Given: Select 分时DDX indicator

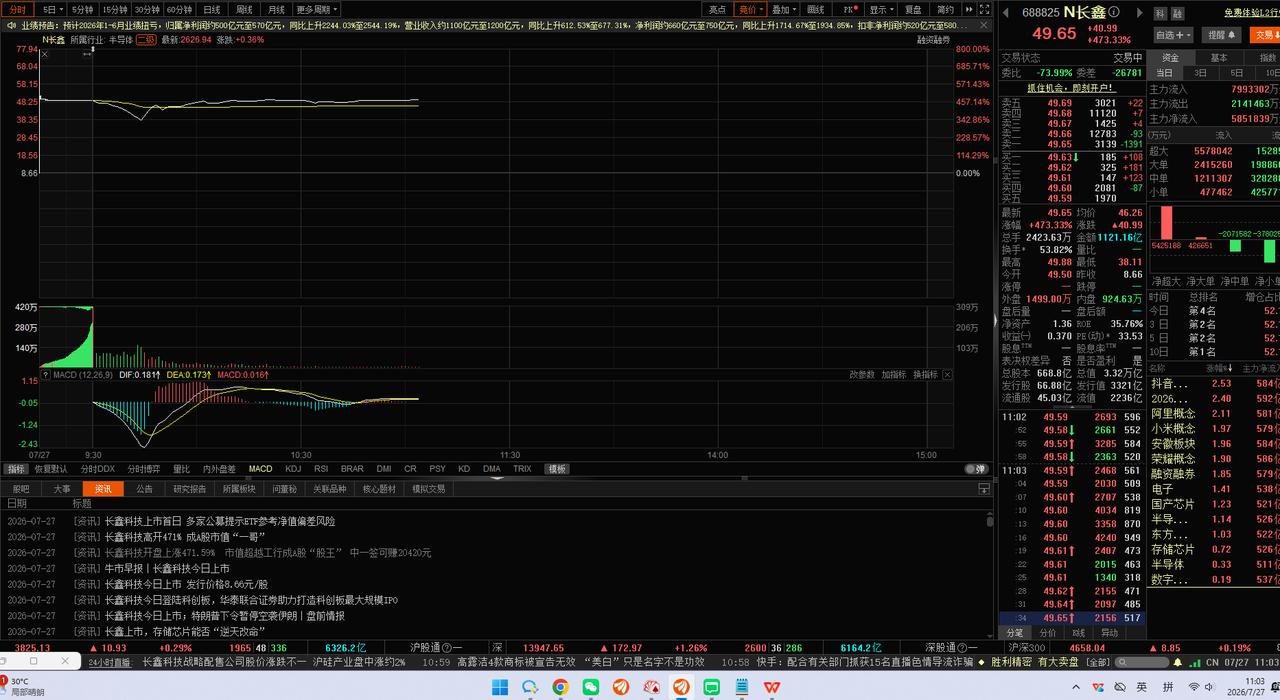Looking at the screenshot, I should [x=98, y=469].
